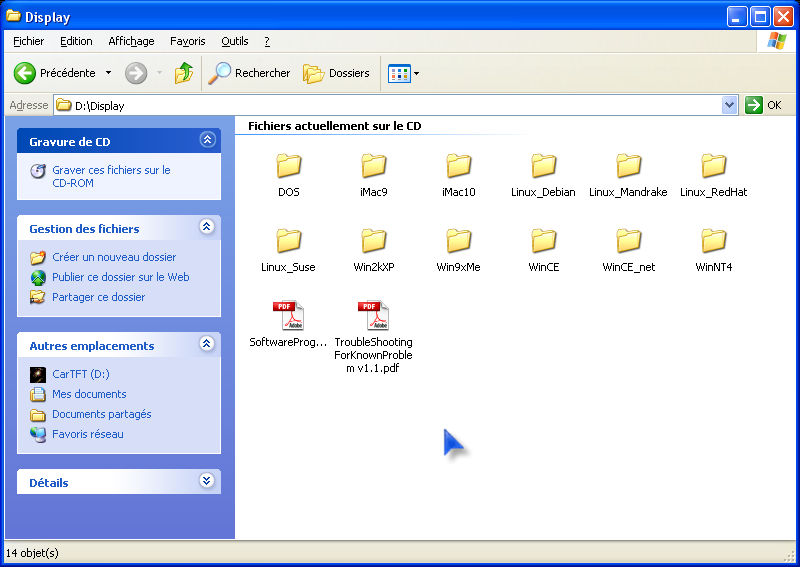Select the Win2kXP folder
Viewport: 800px width, 567px height.
tap(373, 241)
